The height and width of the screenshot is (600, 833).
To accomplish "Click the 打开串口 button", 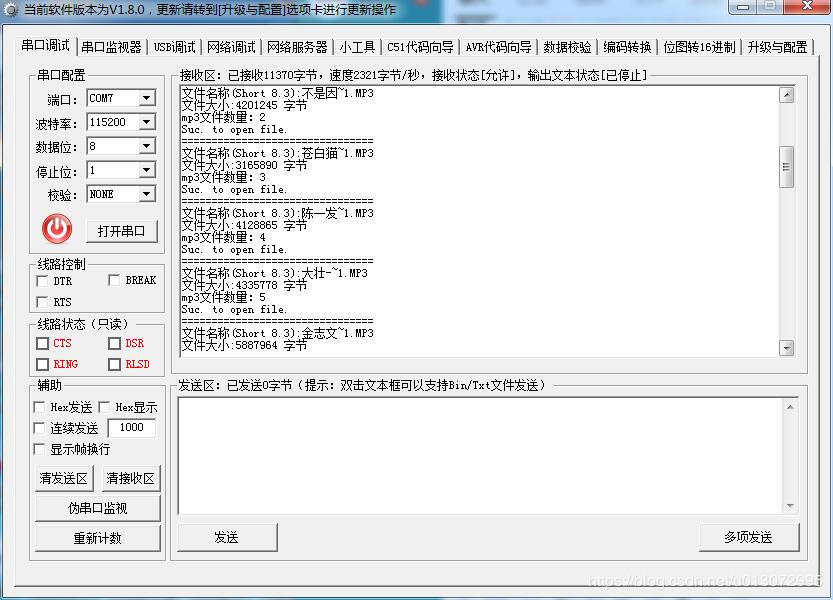I will coord(121,231).
